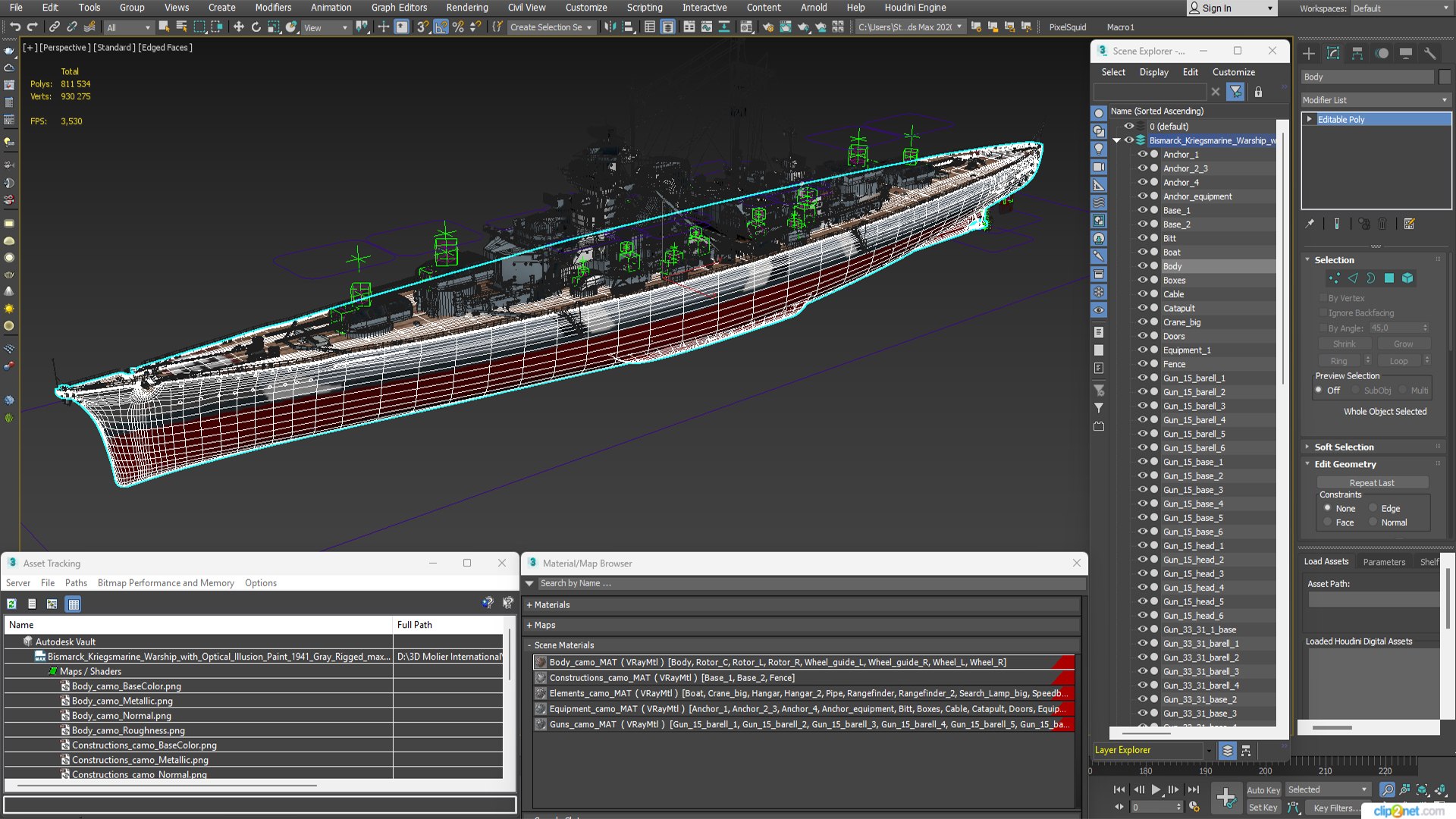Screen dimensions: 1456x819
Task: Toggle the Angle Snap tool
Action: (441, 27)
